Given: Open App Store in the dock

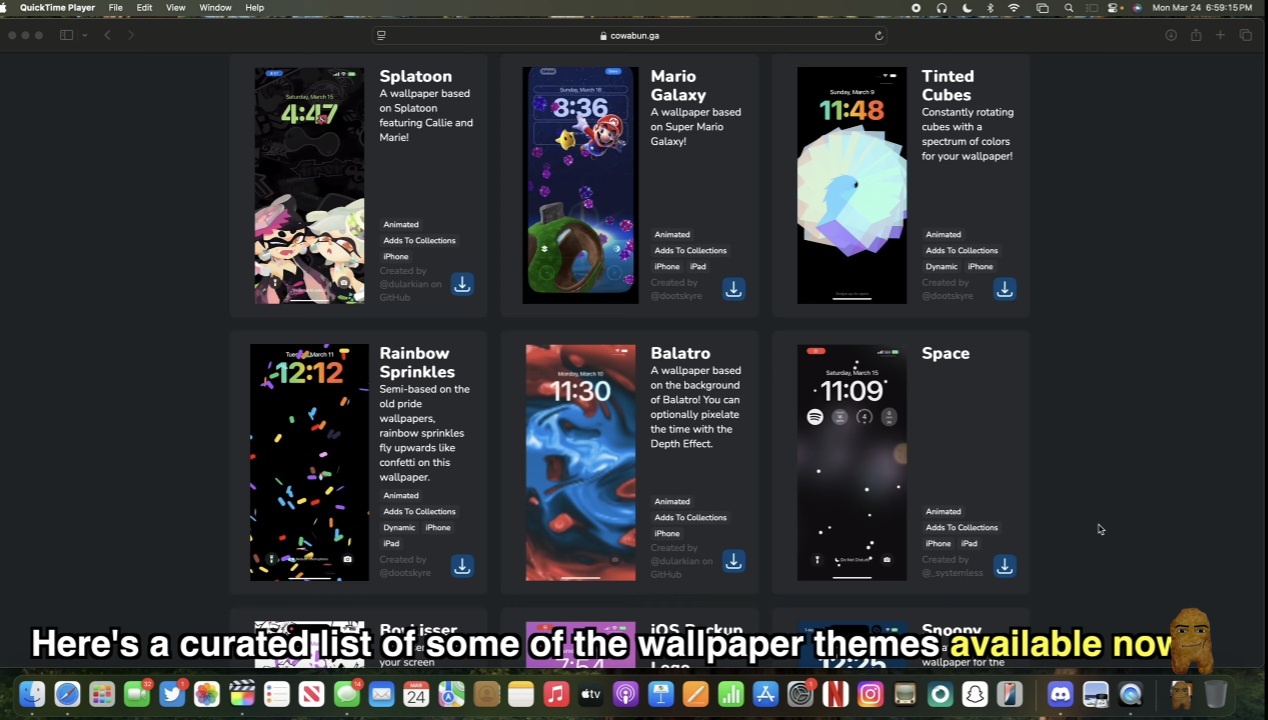Looking at the screenshot, I should tap(765, 694).
